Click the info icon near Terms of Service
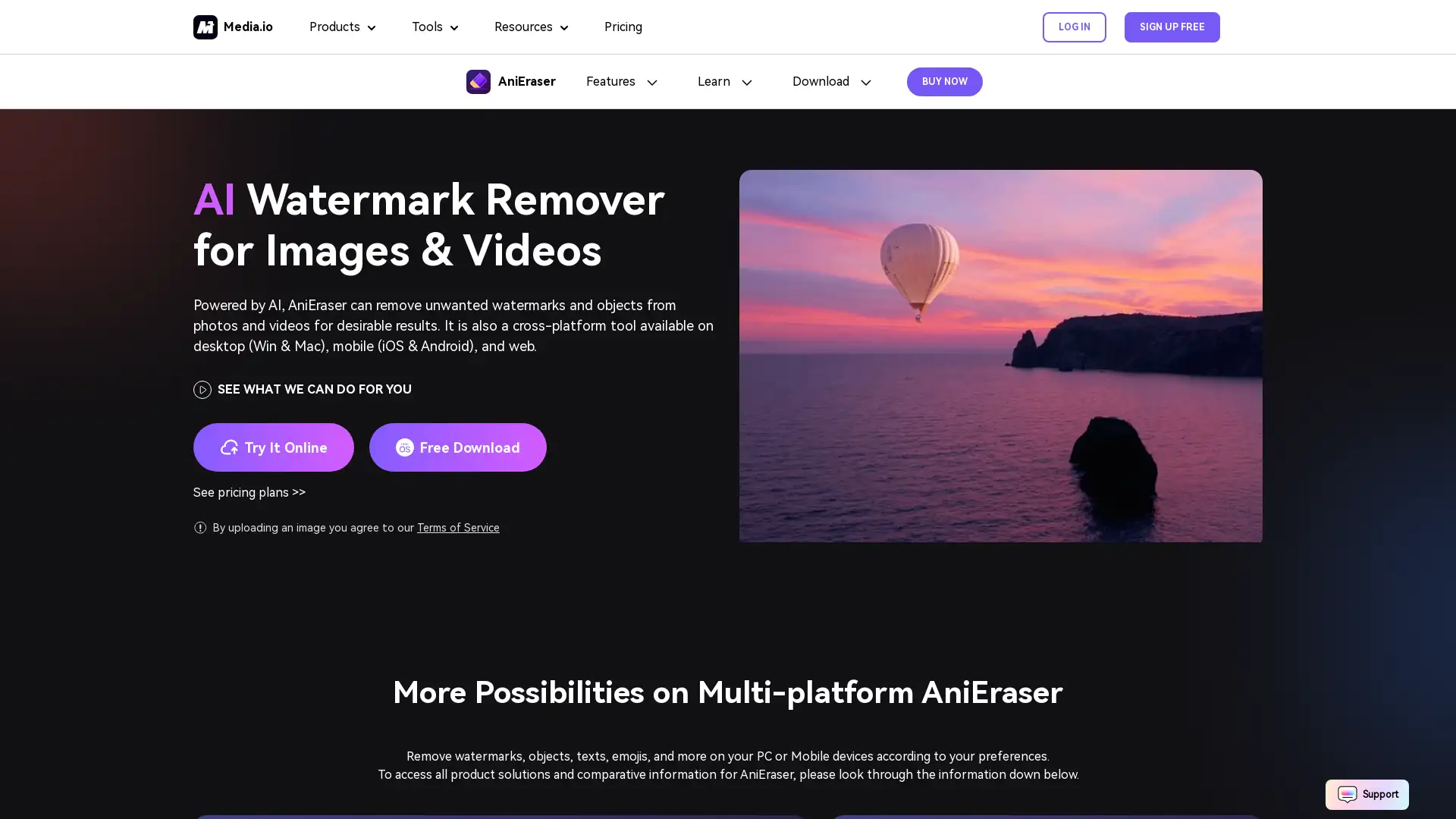This screenshot has height=819, width=1456. 200,528
